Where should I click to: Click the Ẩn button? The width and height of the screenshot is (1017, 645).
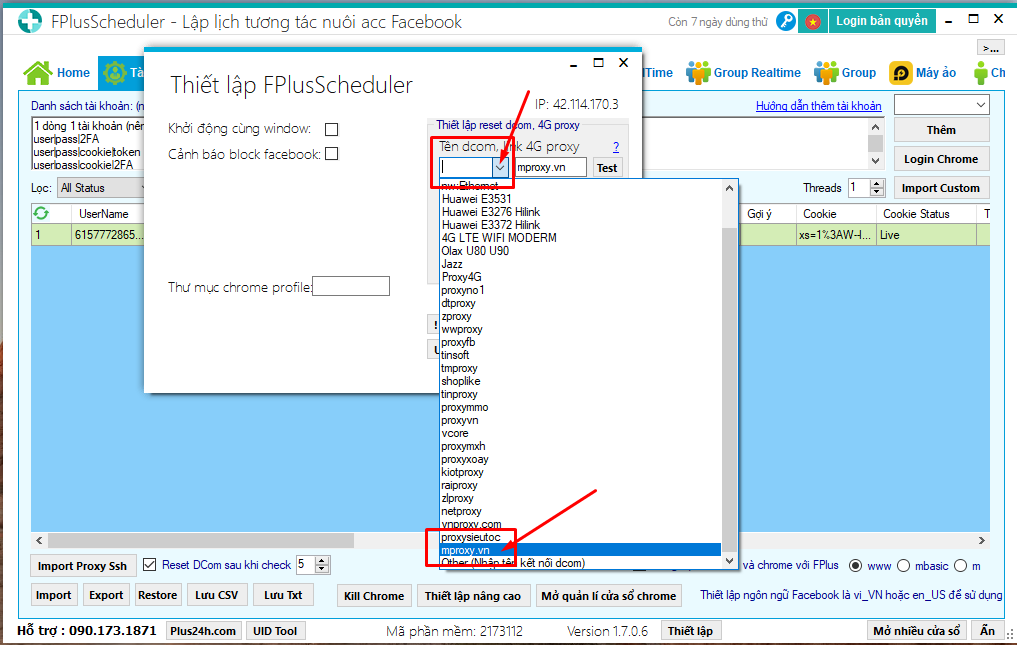[987, 631]
